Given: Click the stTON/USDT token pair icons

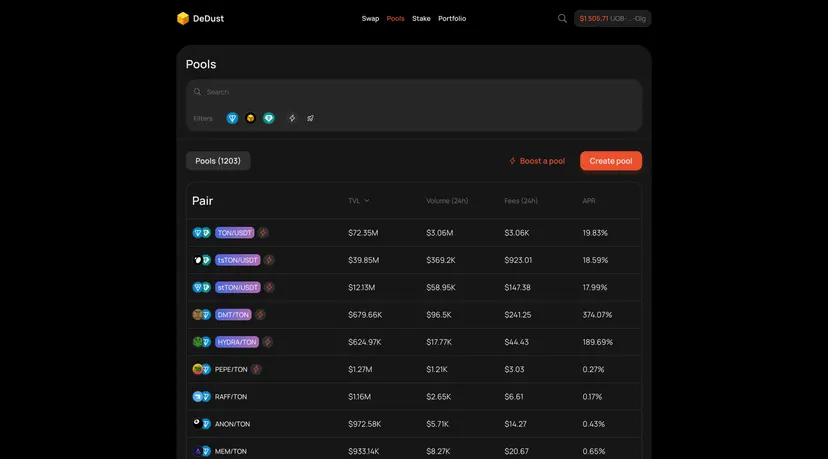Looking at the screenshot, I should tap(202, 287).
